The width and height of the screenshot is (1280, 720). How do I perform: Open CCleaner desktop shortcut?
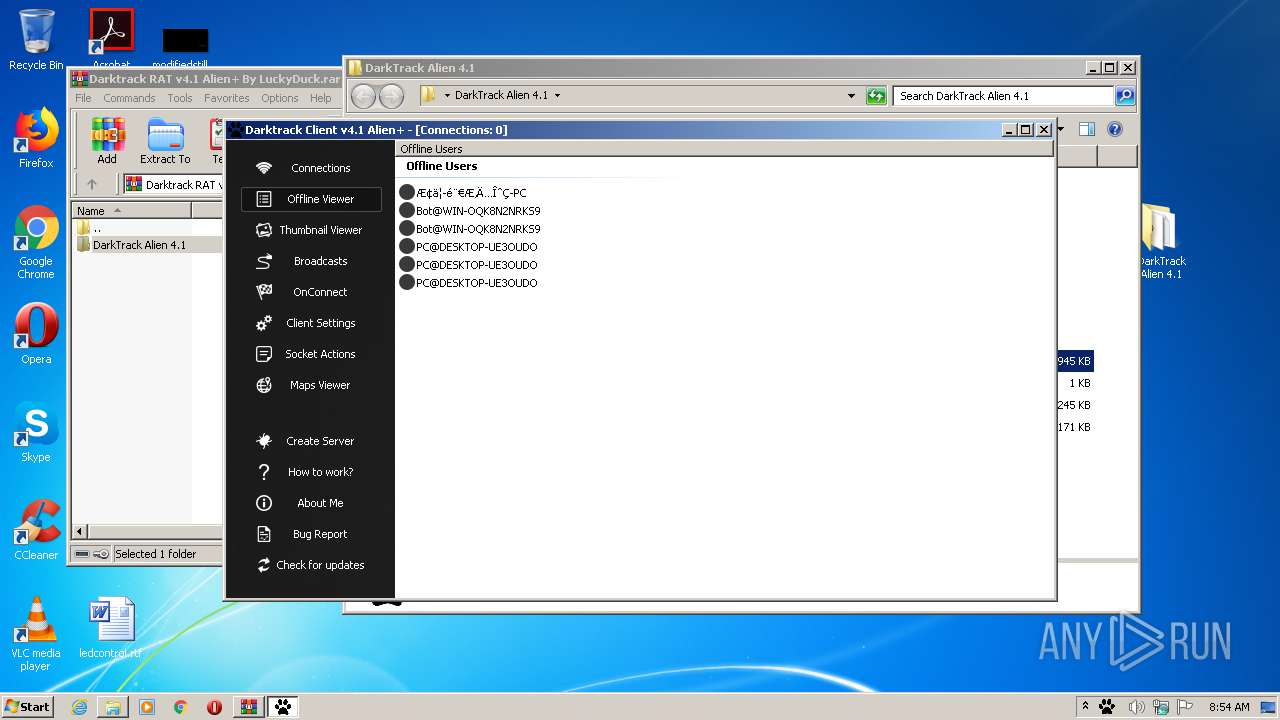[36, 530]
